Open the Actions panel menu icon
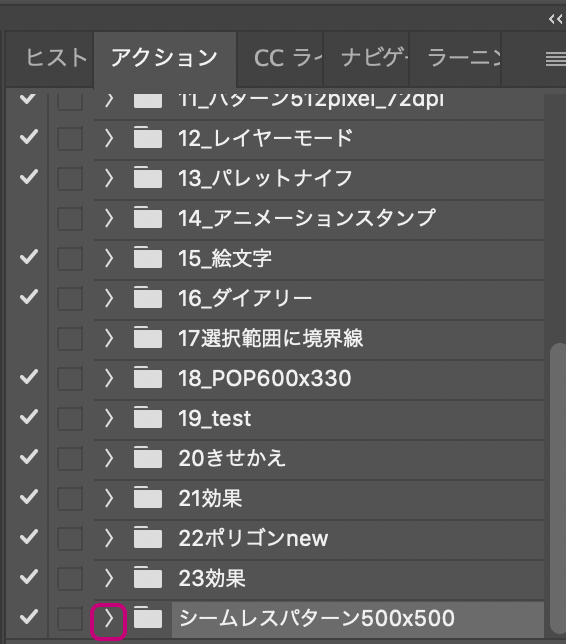This screenshot has height=644, width=566. tap(555, 59)
